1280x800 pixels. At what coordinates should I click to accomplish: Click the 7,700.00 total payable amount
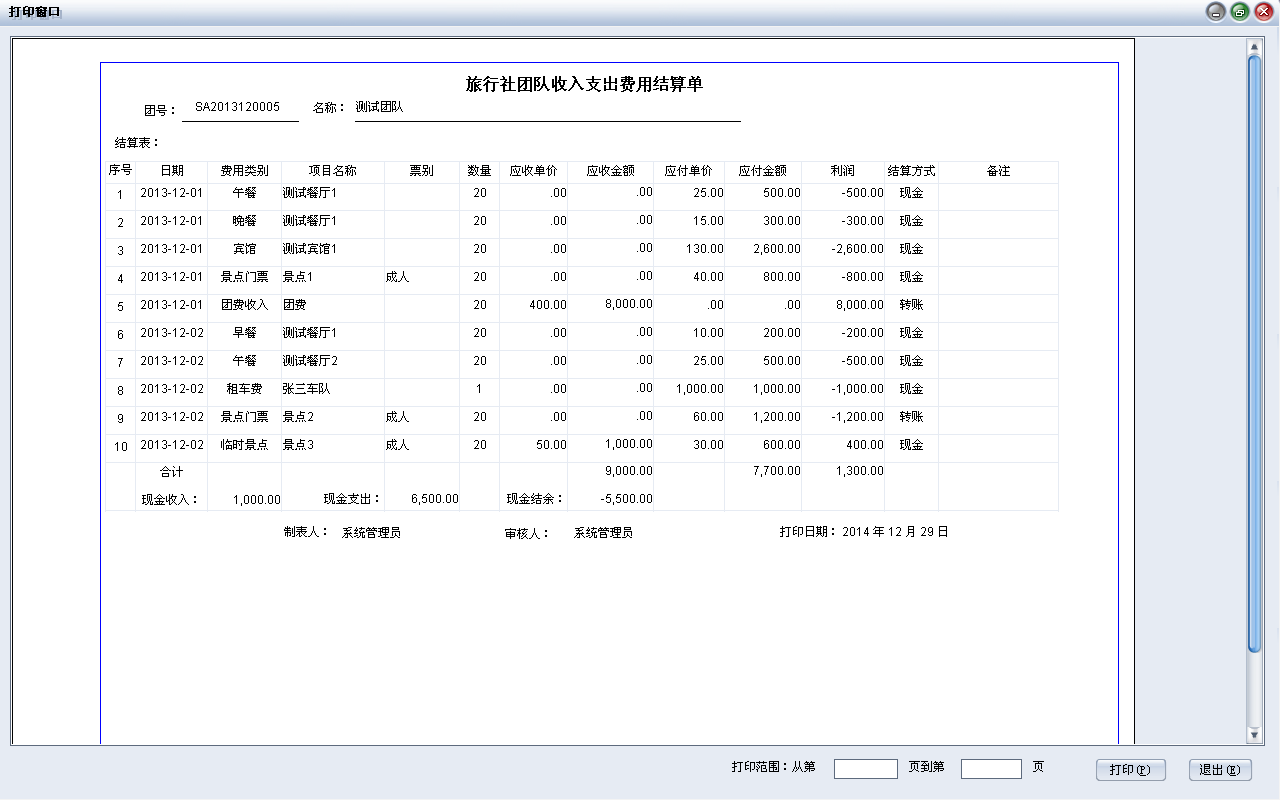[x=776, y=471]
